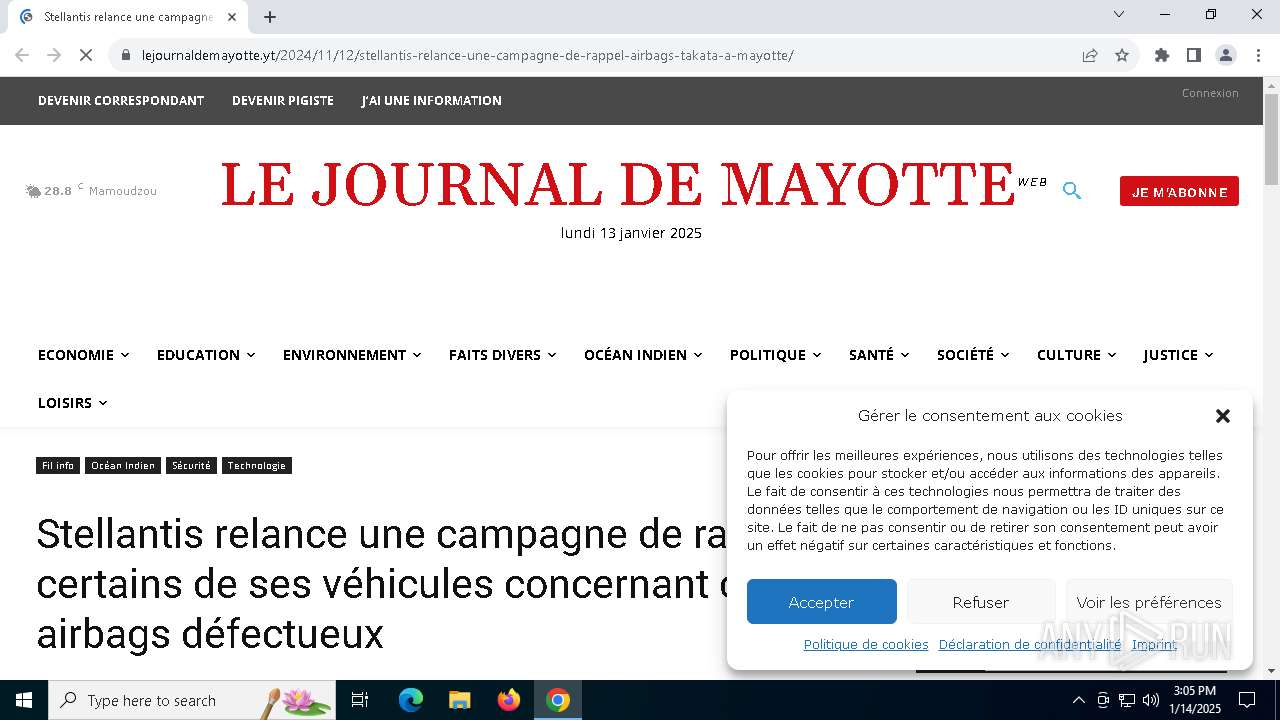Open DEVENIR PIGISTE link
Screen dimensions: 1280x720
coord(283,100)
